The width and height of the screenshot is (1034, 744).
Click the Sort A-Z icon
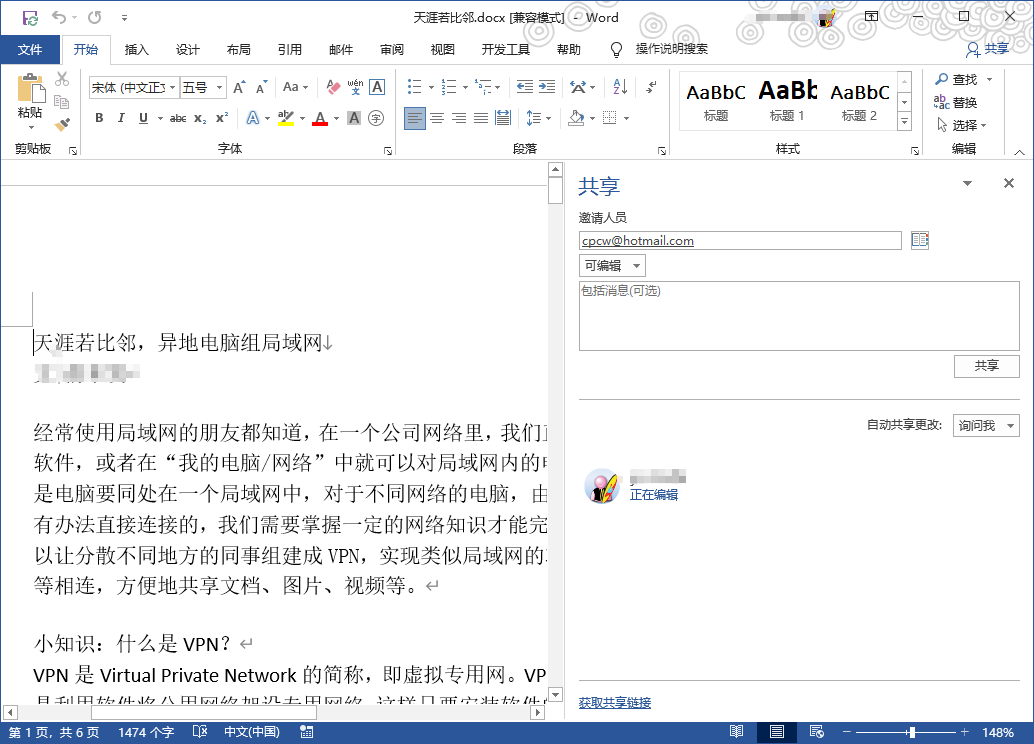(618, 88)
